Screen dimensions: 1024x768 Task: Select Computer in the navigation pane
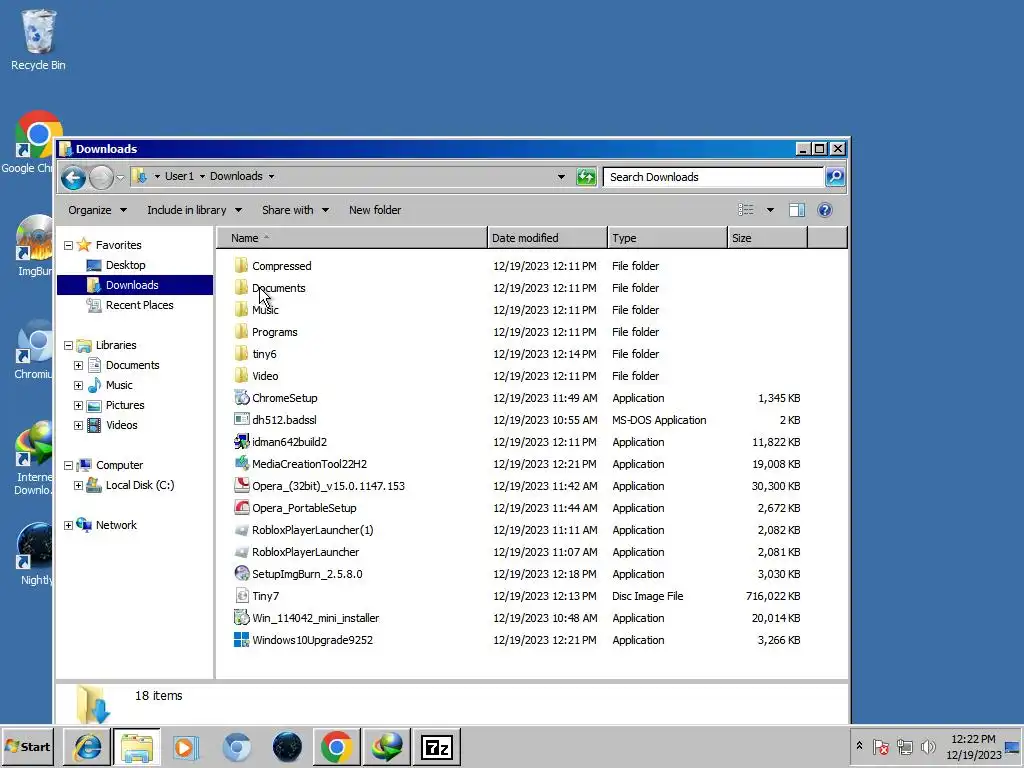tap(119, 465)
